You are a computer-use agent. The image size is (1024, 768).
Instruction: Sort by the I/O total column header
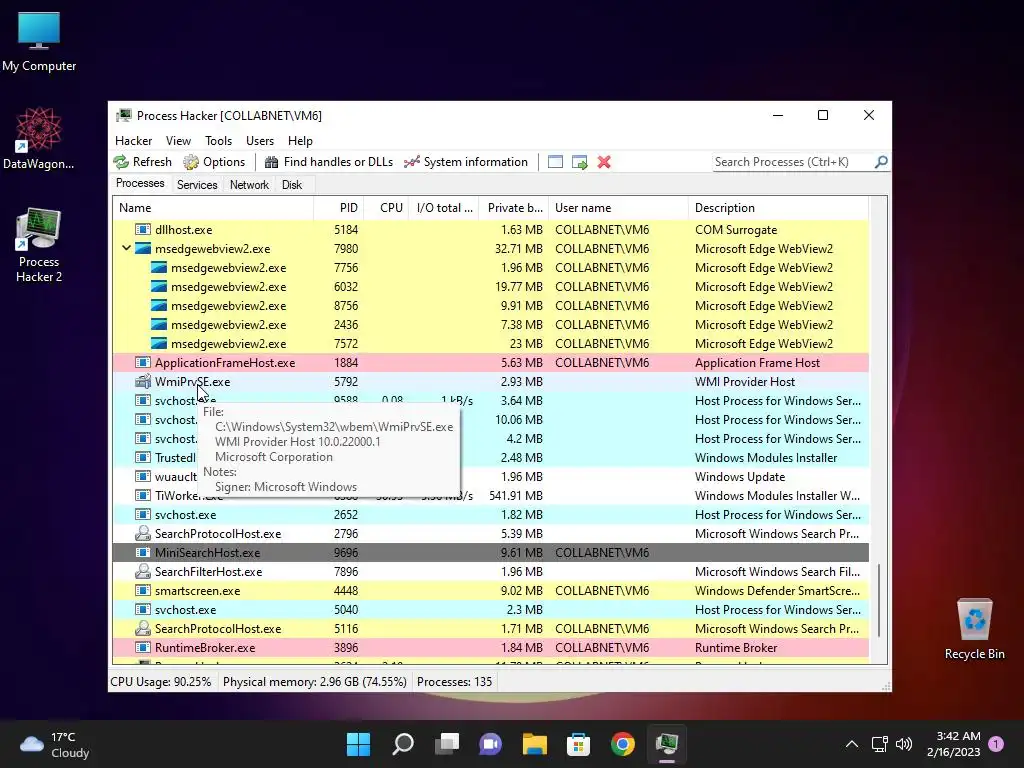pos(443,208)
